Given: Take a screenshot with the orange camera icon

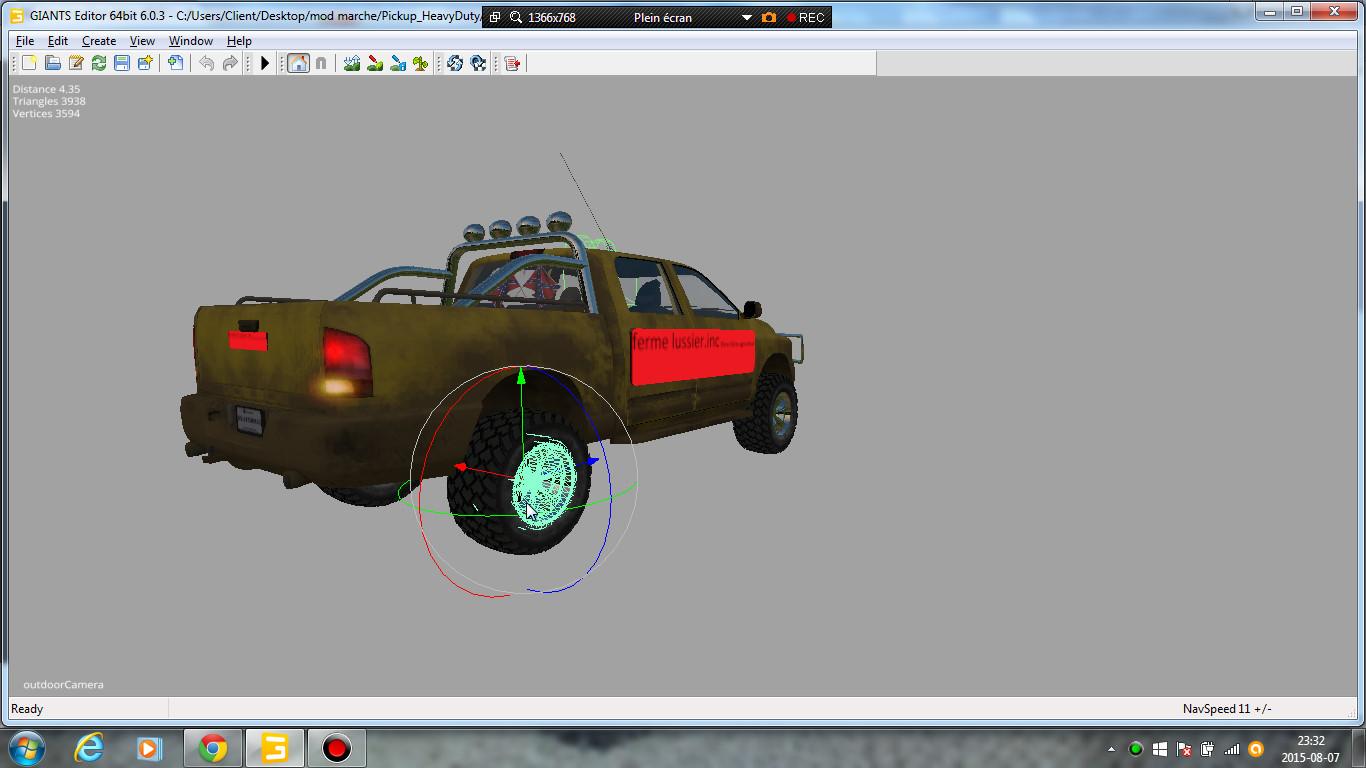Looking at the screenshot, I should pos(769,17).
